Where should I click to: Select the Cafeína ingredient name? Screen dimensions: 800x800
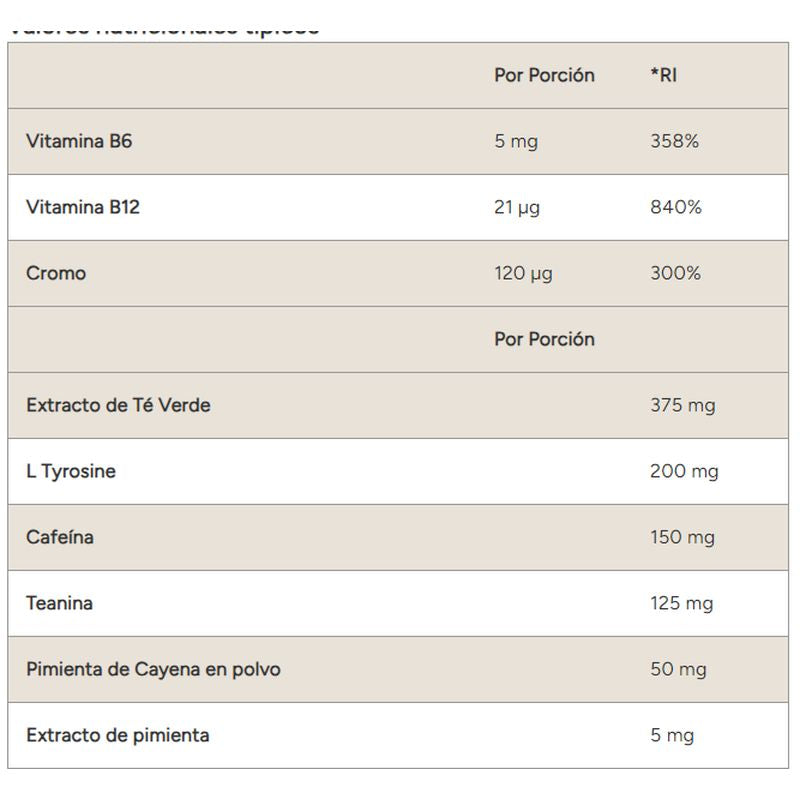[x=60, y=537]
